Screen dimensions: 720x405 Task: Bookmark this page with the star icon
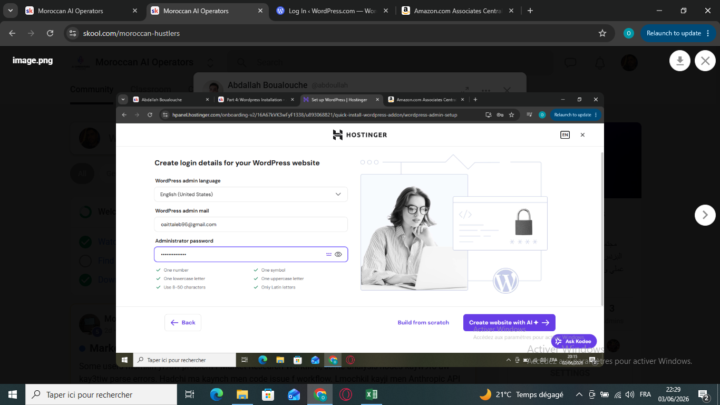[602, 33]
